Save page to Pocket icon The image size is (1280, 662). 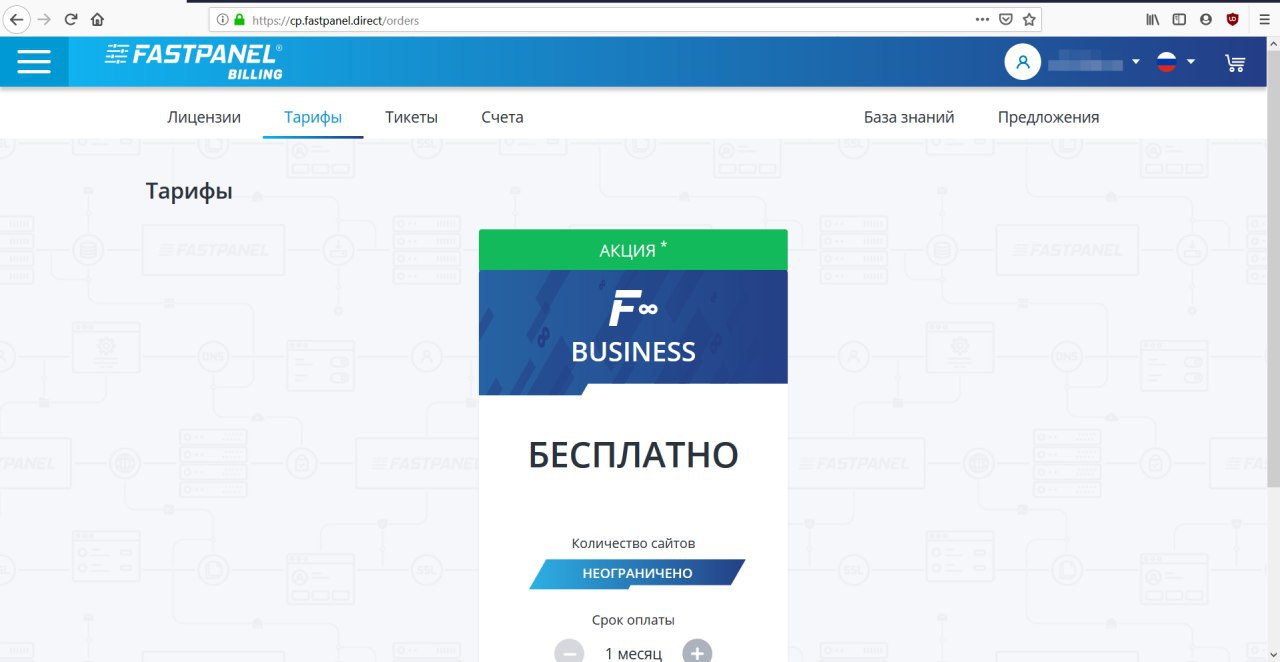click(x=1006, y=19)
